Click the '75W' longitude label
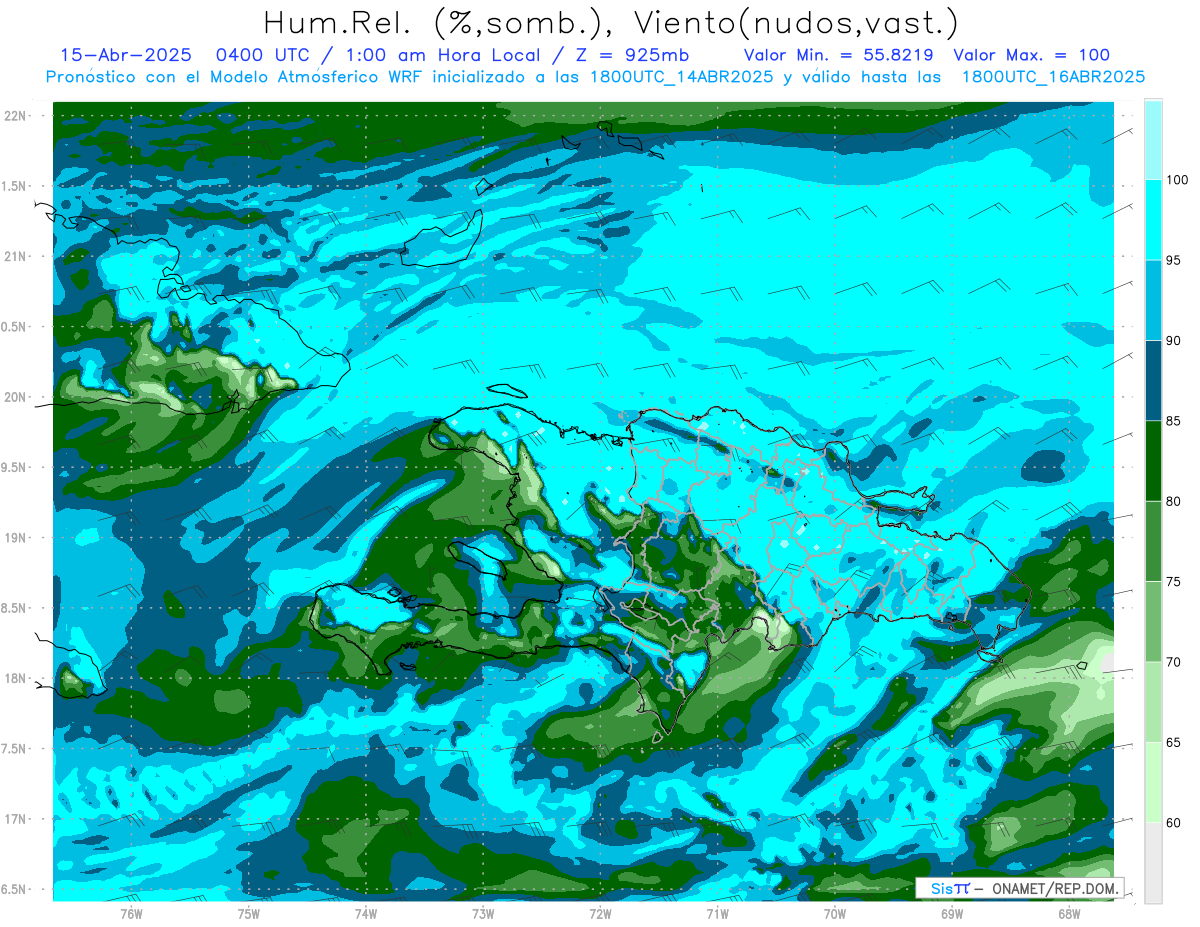Screen dimensions: 1200x927 (249, 913)
